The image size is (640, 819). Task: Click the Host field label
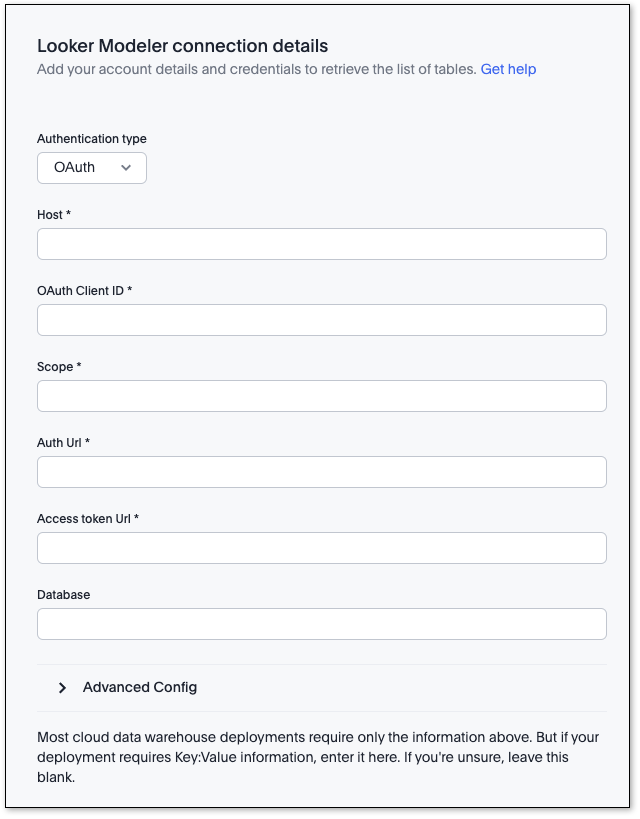pos(48,215)
